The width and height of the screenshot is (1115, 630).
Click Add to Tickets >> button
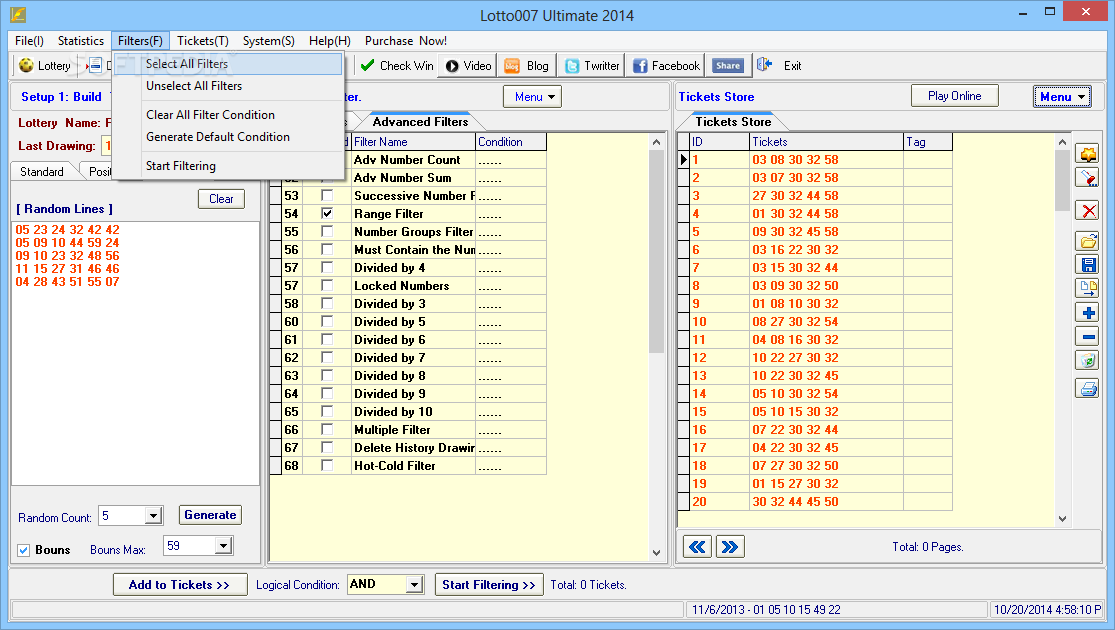(180, 584)
